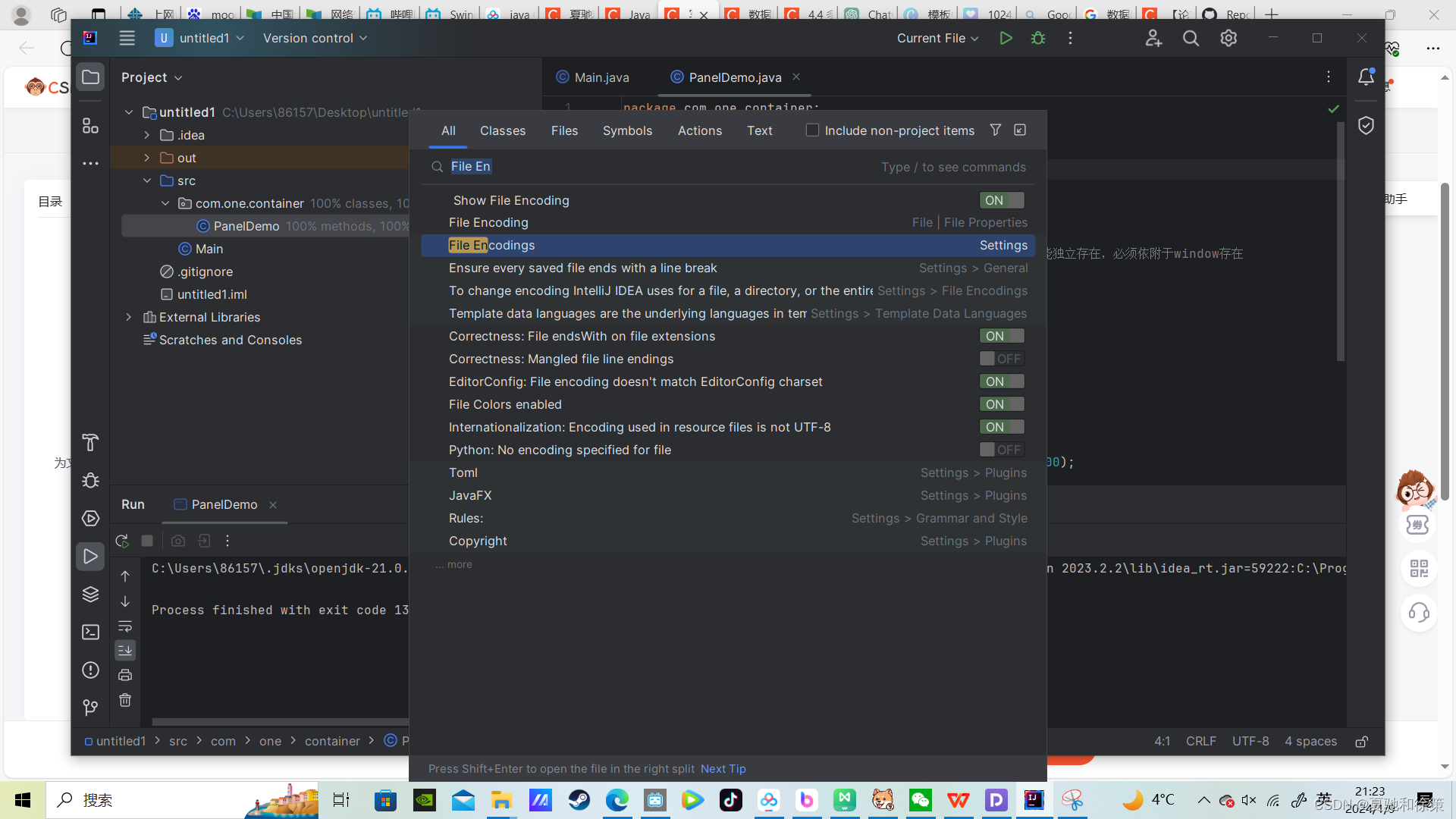Click the Print console output icon

pos(125,675)
